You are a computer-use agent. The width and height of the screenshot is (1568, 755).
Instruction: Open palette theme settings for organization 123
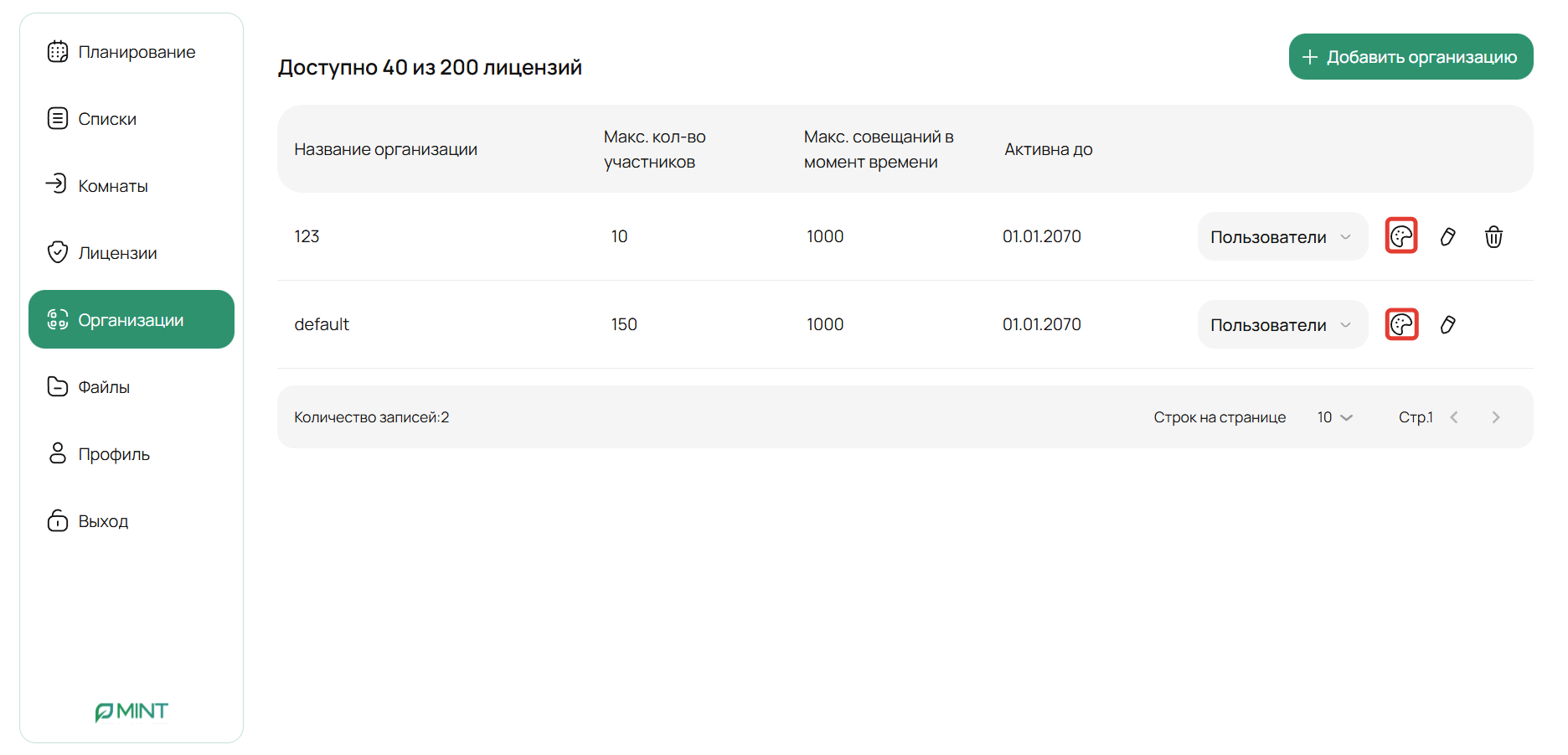point(1401,236)
